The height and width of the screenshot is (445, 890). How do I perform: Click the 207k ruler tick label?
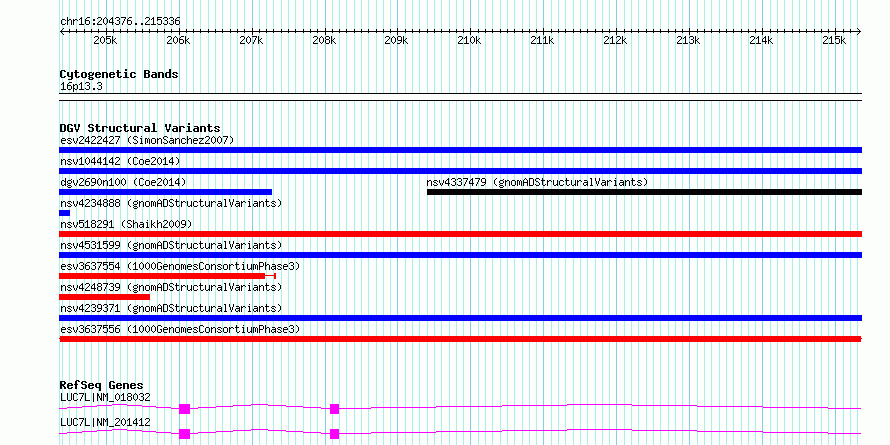click(x=251, y=41)
